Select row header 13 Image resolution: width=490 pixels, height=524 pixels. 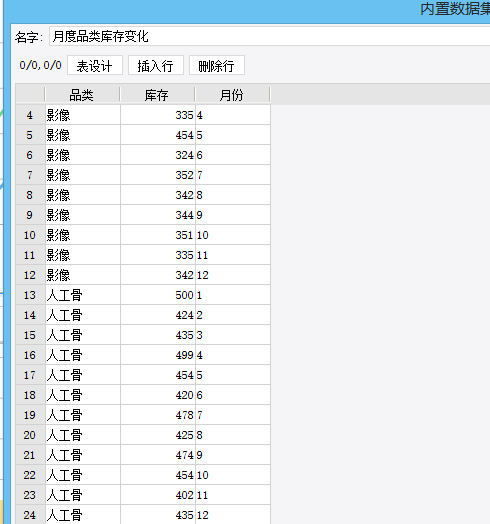coord(30,295)
